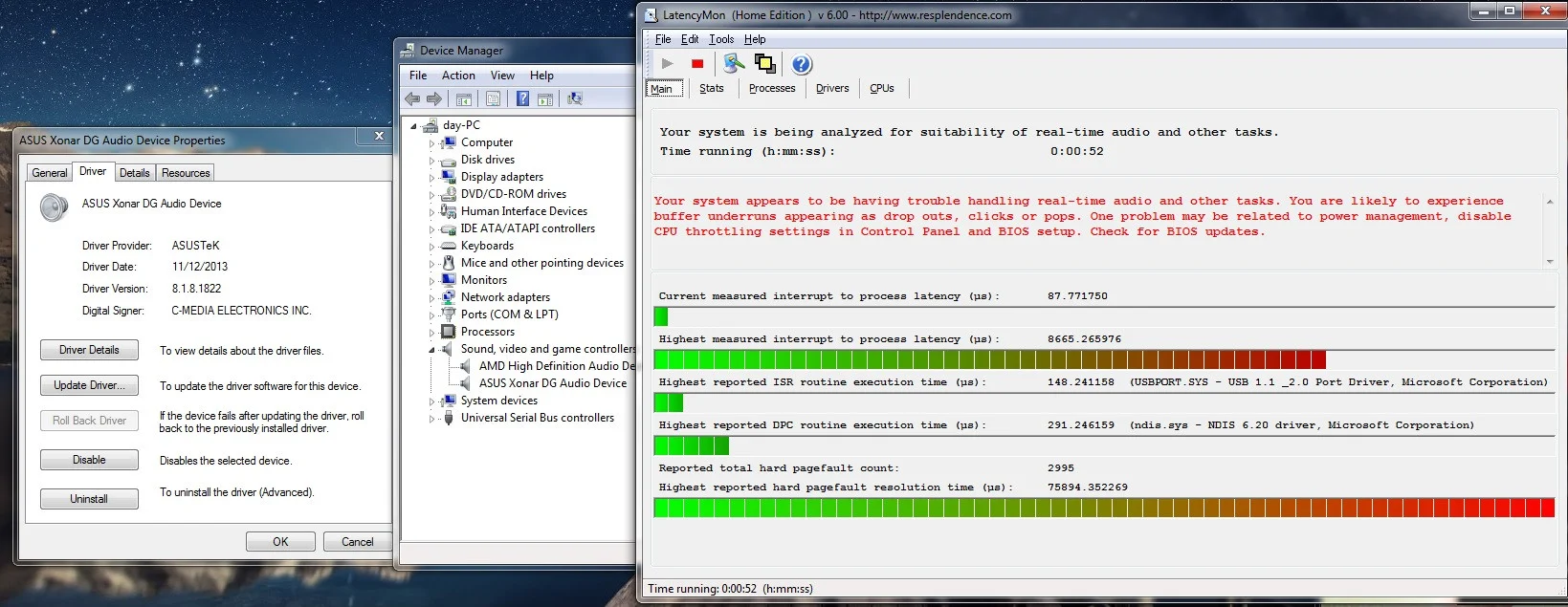The image size is (1568, 607).
Task: Open the LatencyMon Help menu
Action: (755, 39)
